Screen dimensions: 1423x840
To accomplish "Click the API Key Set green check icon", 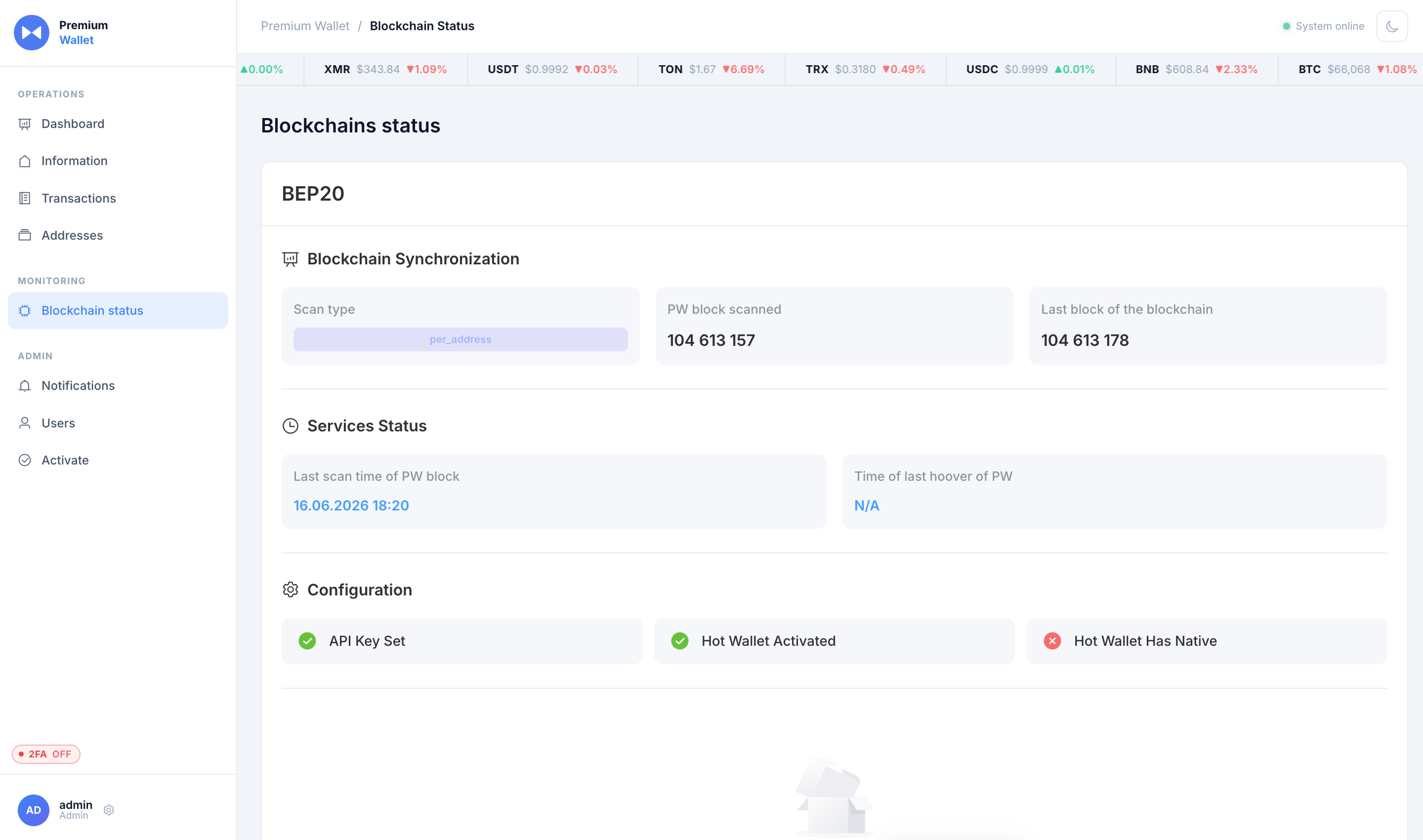I will 307,641.
